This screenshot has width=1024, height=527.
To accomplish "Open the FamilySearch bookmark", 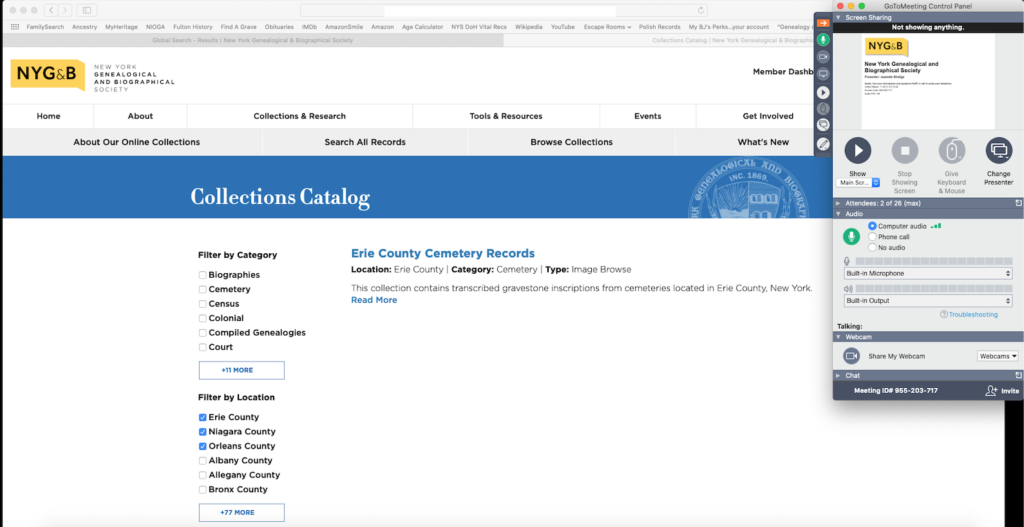I will pyautogui.click(x=44, y=27).
